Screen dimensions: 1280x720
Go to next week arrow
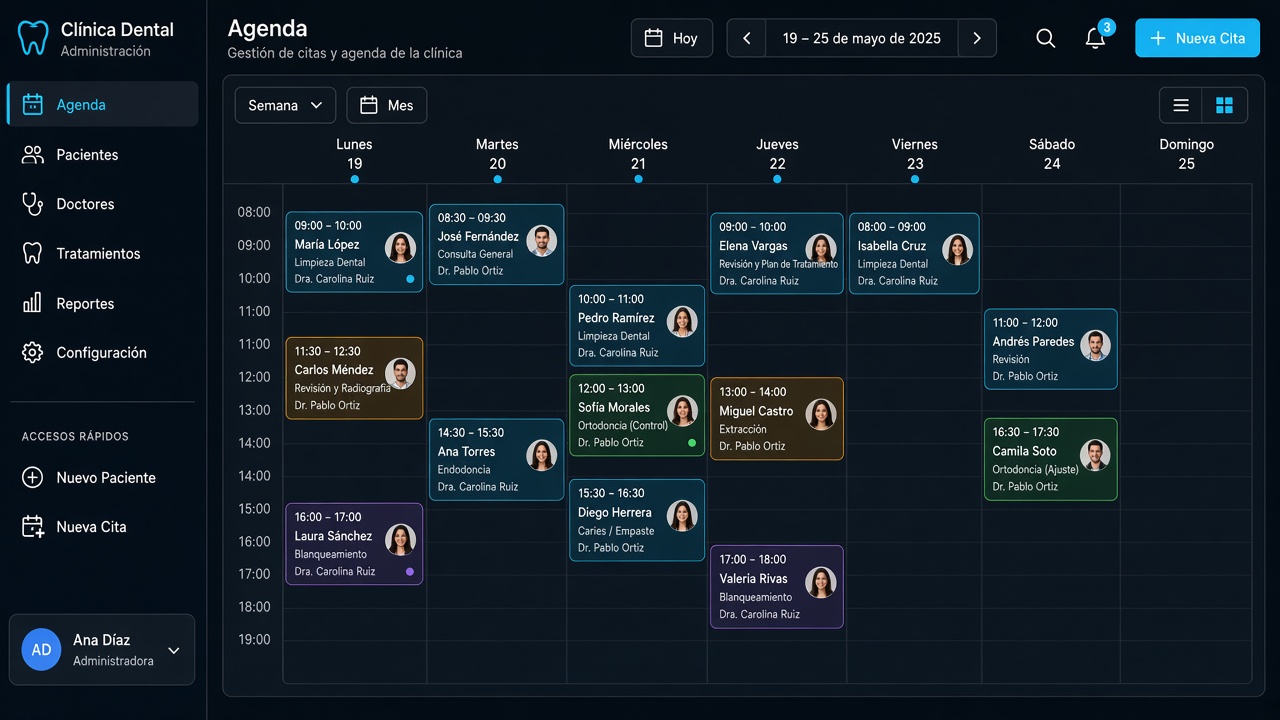pos(977,38)
